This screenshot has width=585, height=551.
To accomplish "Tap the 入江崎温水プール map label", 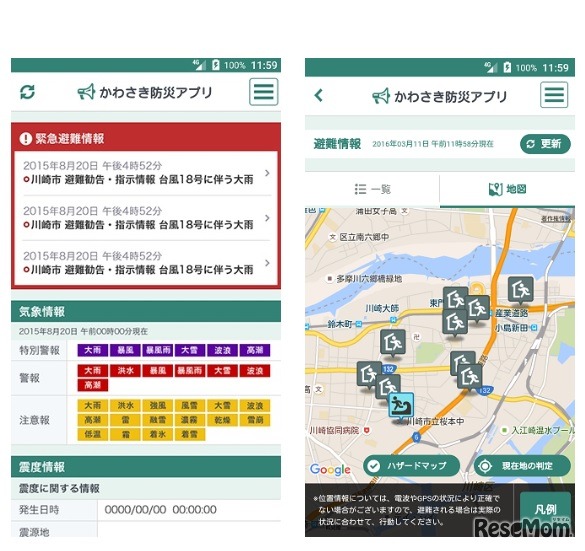I will [x=543, y=430].
